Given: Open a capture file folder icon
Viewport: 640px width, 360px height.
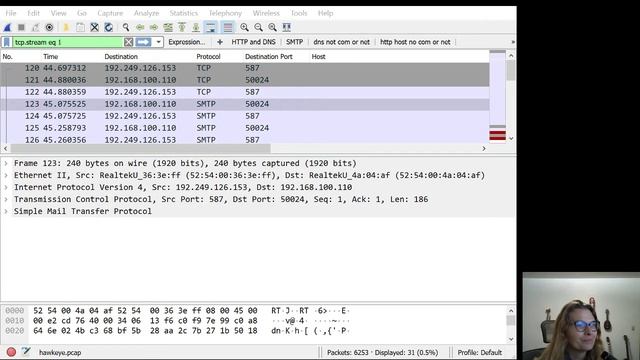Looking at the screenshot, I should click(66, 27).
